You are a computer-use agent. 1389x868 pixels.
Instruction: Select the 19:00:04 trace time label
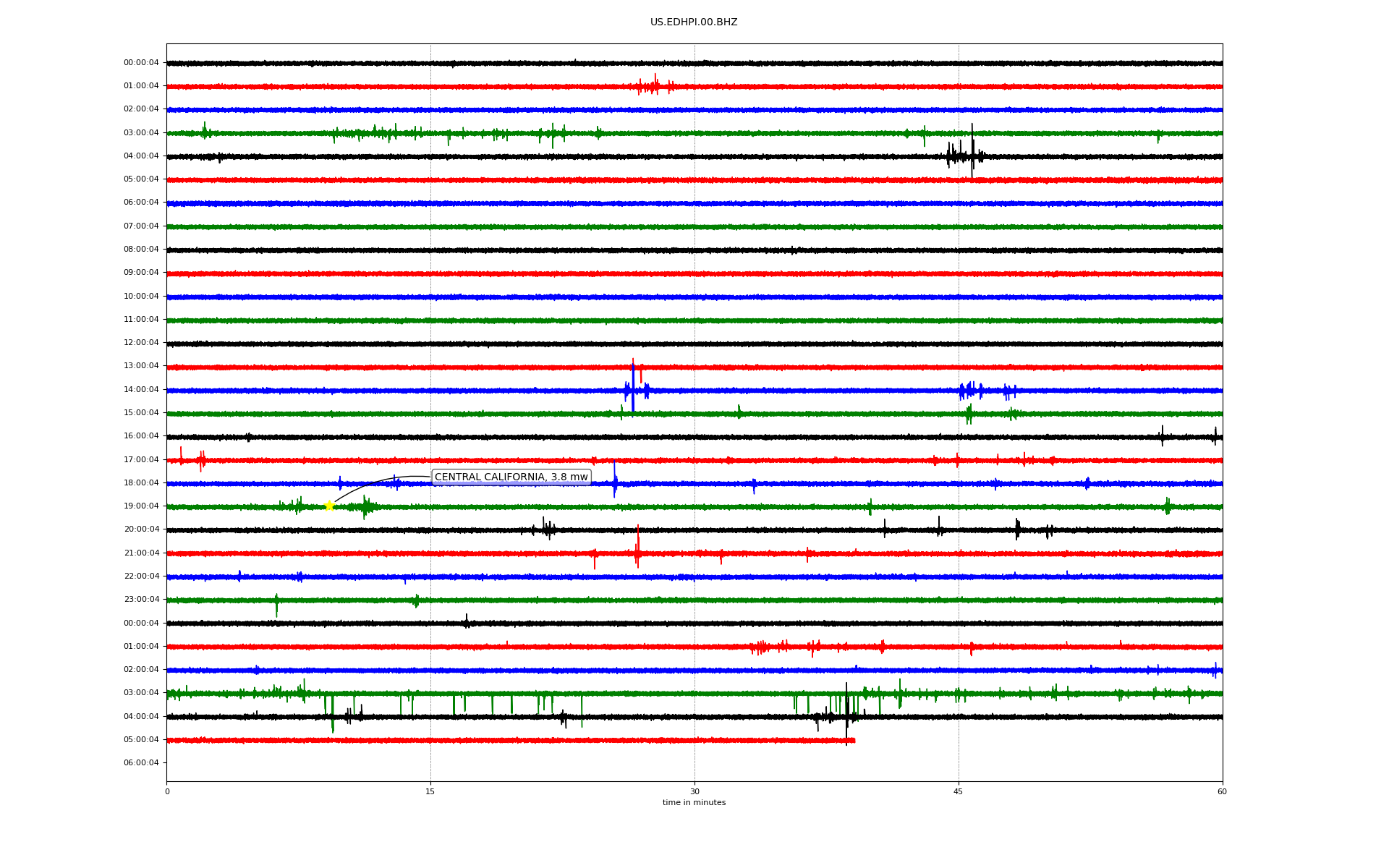141,506
